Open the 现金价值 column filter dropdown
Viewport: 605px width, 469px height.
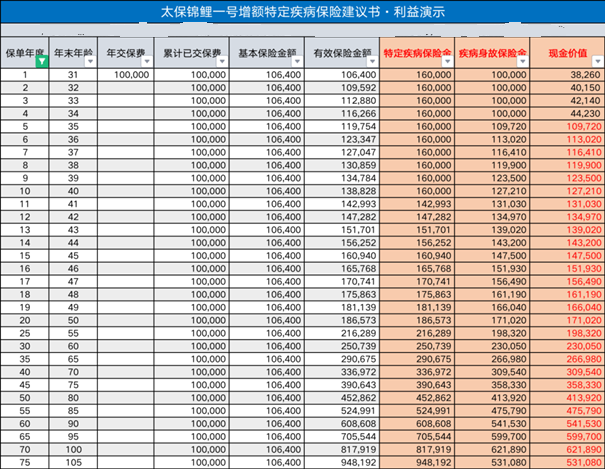[x=598, y=61]
